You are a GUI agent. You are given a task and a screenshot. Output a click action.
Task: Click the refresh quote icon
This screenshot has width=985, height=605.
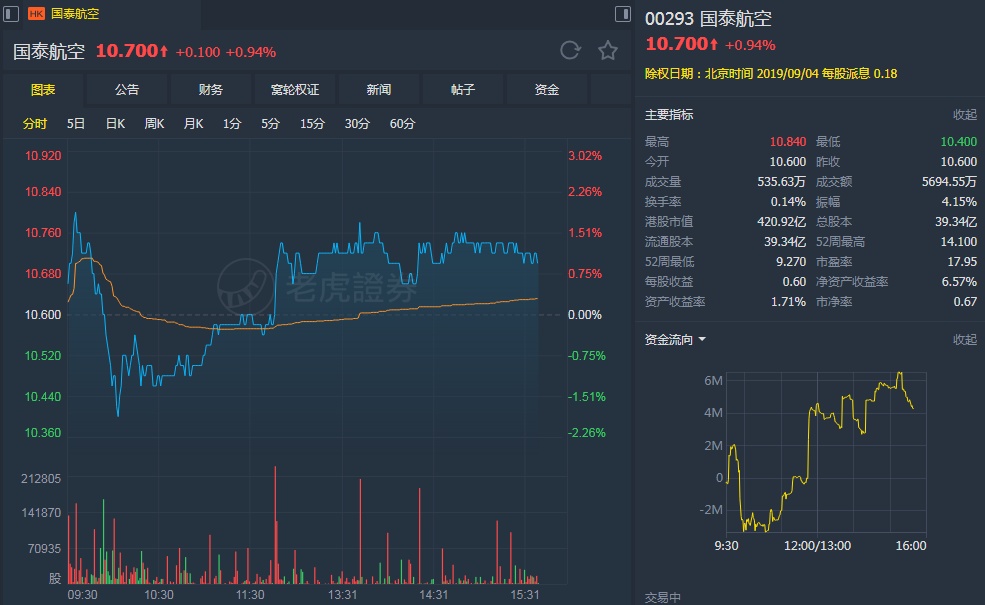[x=570, y=51]
